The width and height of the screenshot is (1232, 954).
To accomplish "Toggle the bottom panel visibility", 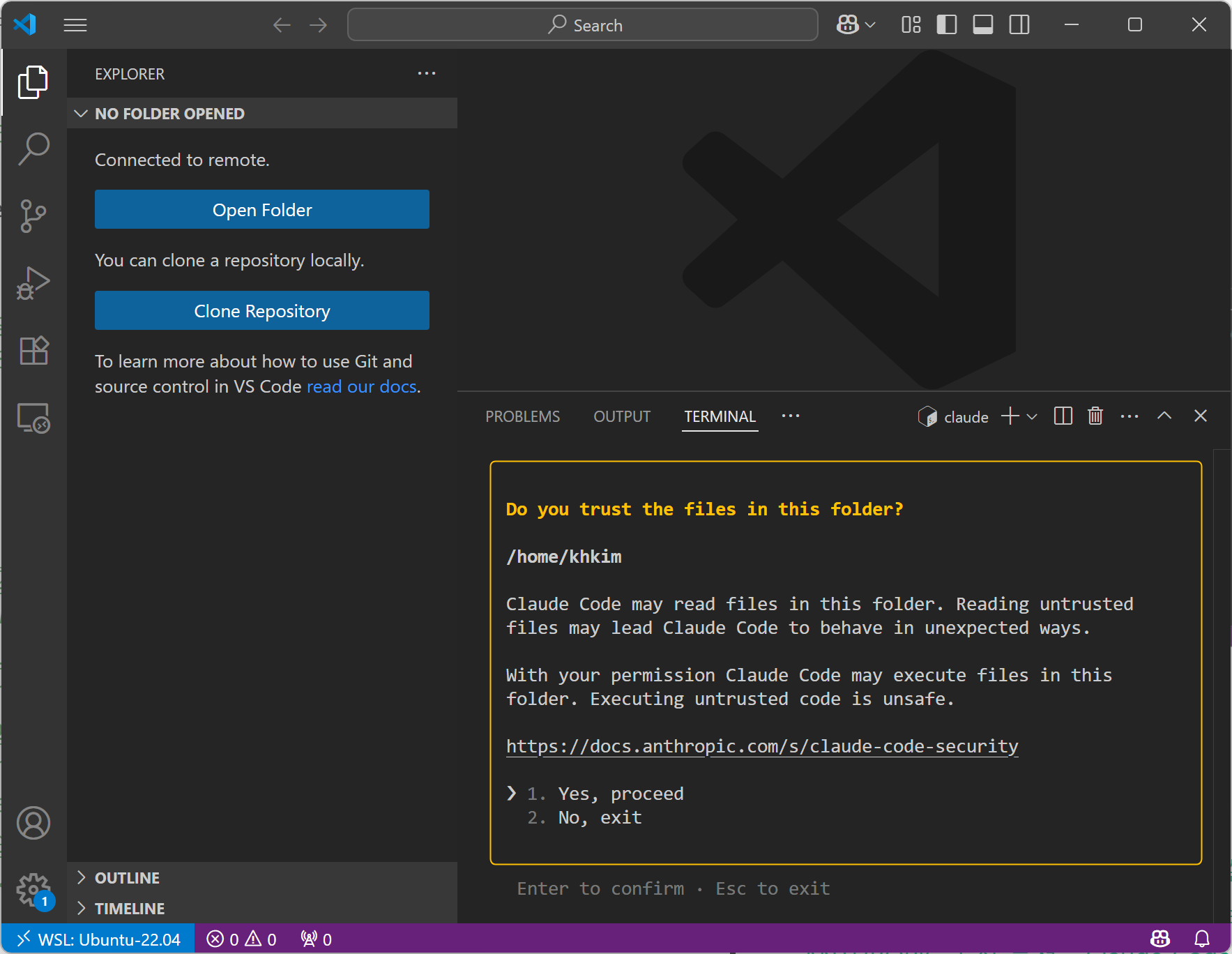I will [x=983, y=25].
